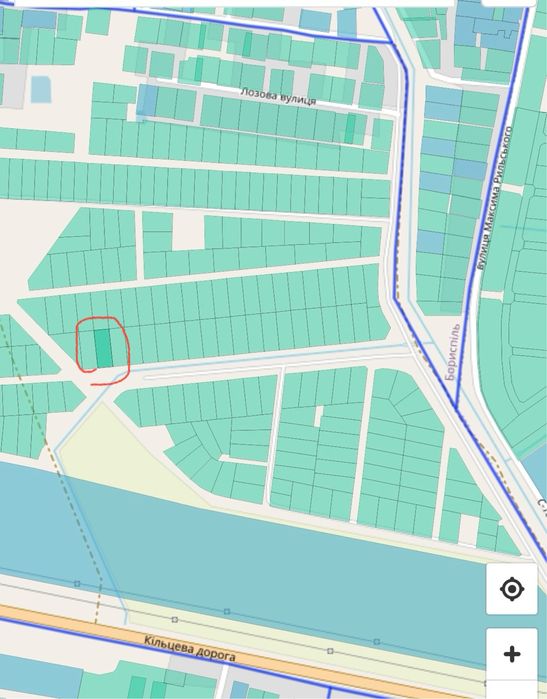547x699 pixels.
Task: Click the leftmost square node on the blue line
Action: (x=77, y=584)
